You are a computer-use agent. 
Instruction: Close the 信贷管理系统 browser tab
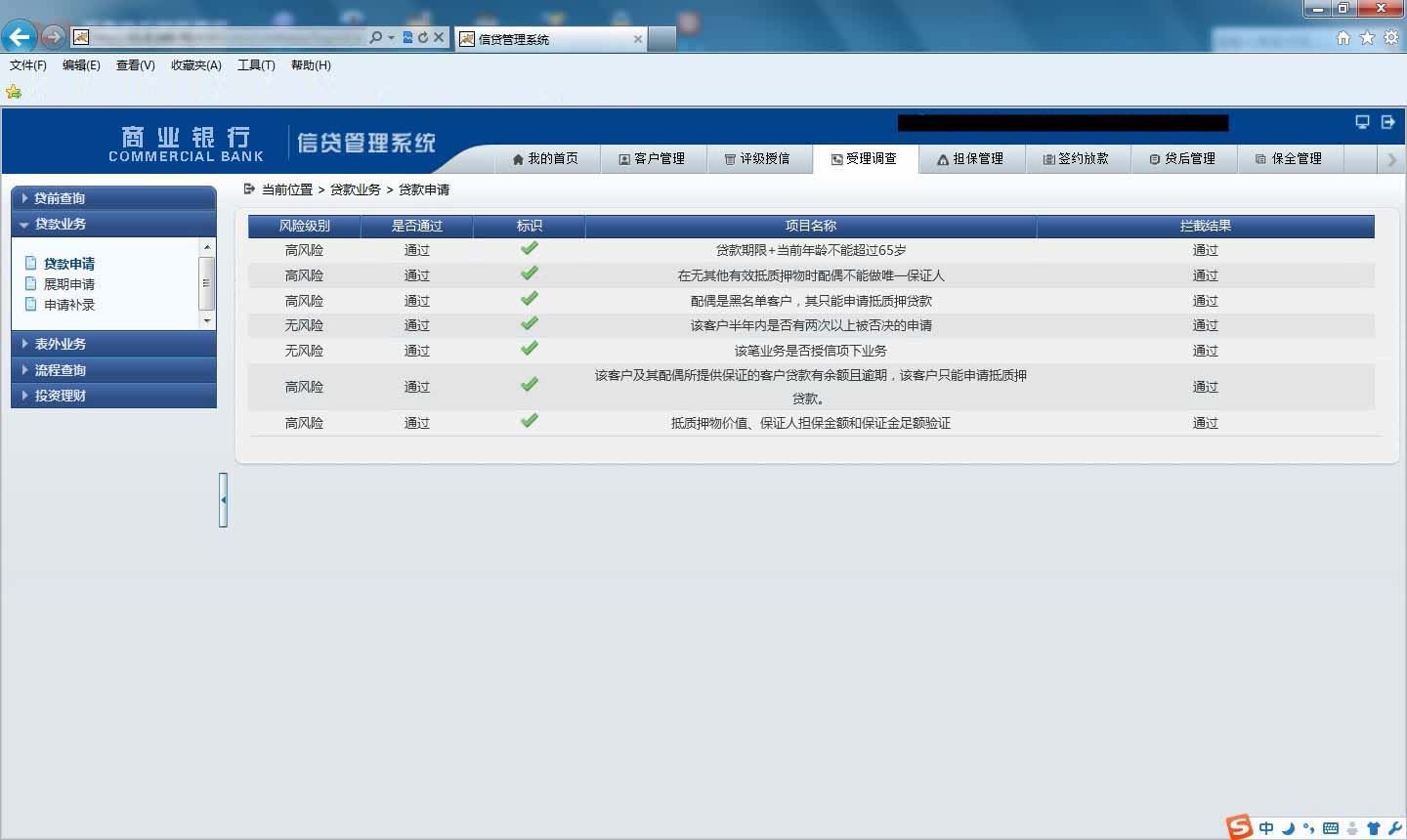tap(638, 39)
